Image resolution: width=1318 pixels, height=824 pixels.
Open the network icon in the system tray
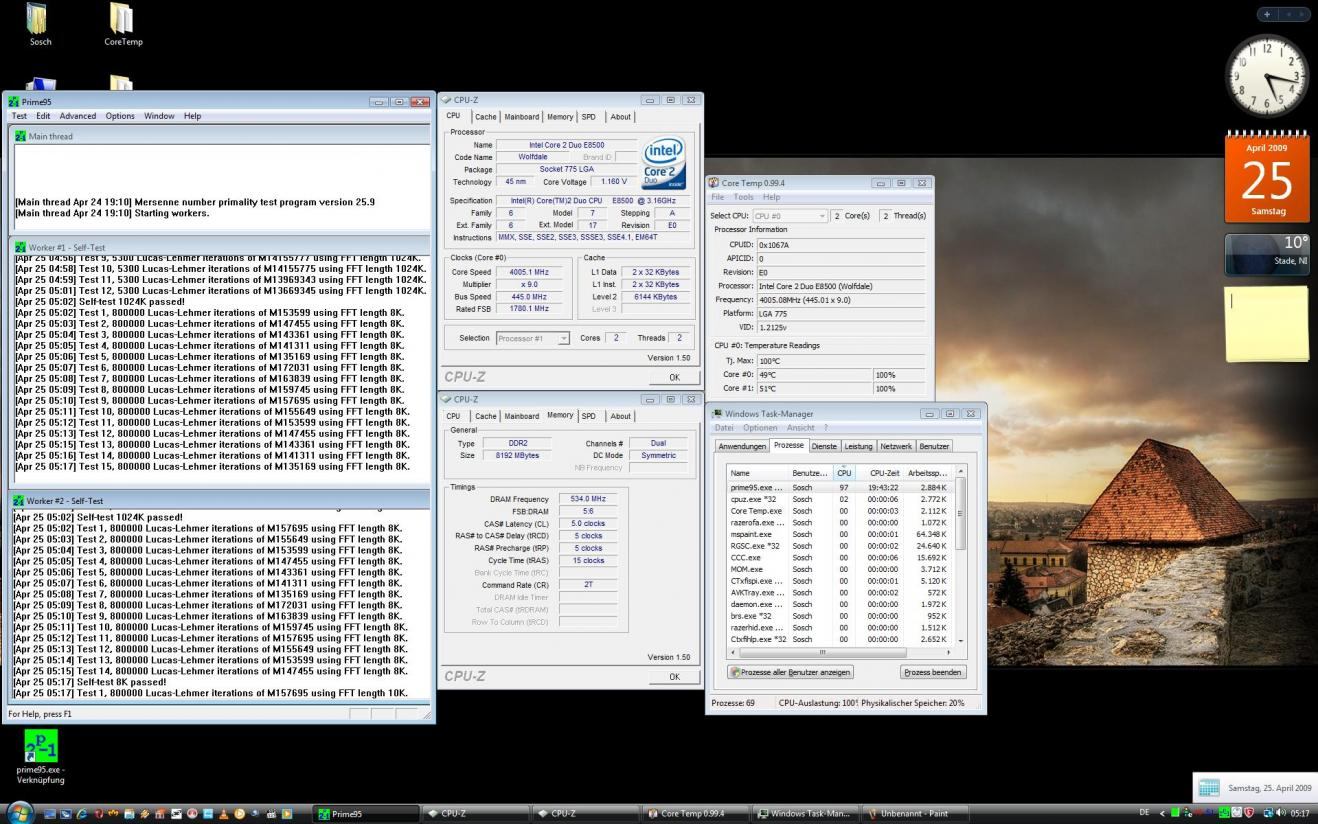1268,812
